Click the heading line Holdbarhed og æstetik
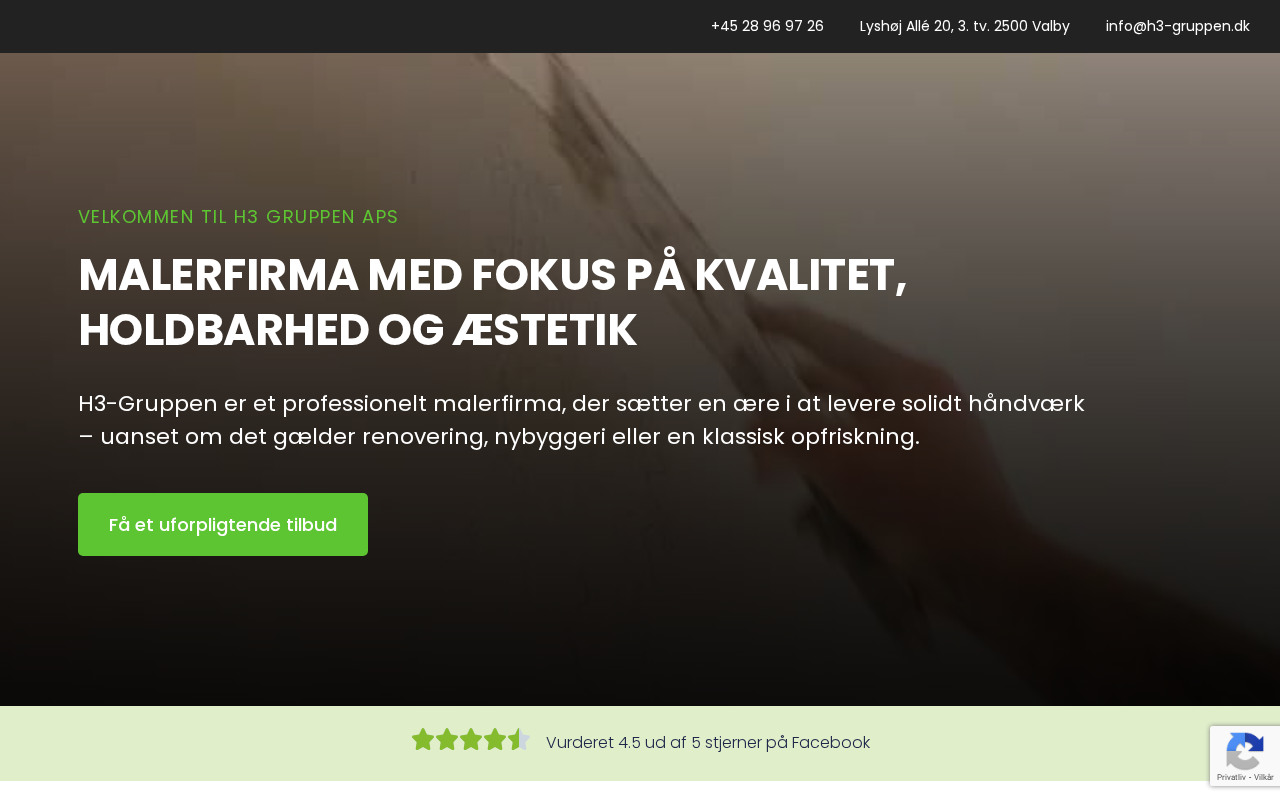The height and width of the screenshot is (800, 1280). pyautogui.click(x=357, y=330)
